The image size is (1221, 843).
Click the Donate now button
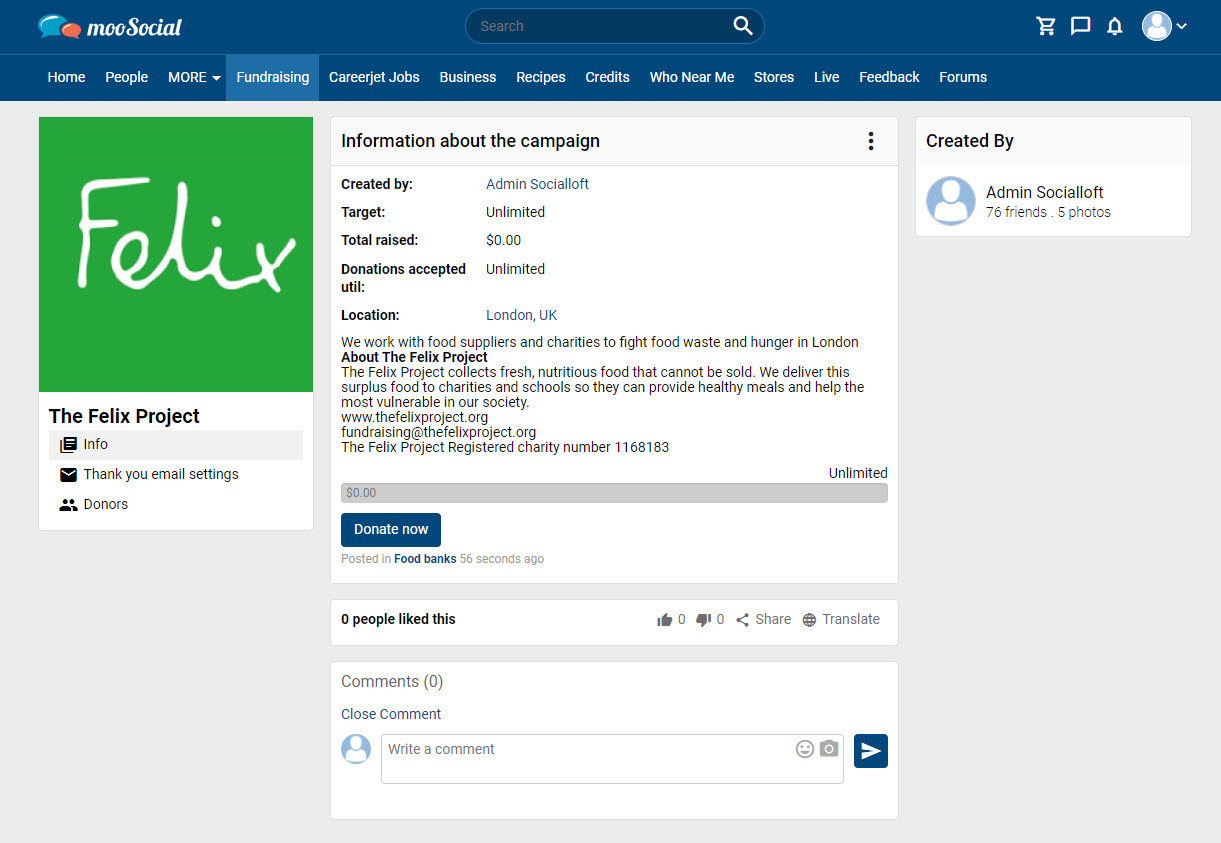tap(391, 530)
